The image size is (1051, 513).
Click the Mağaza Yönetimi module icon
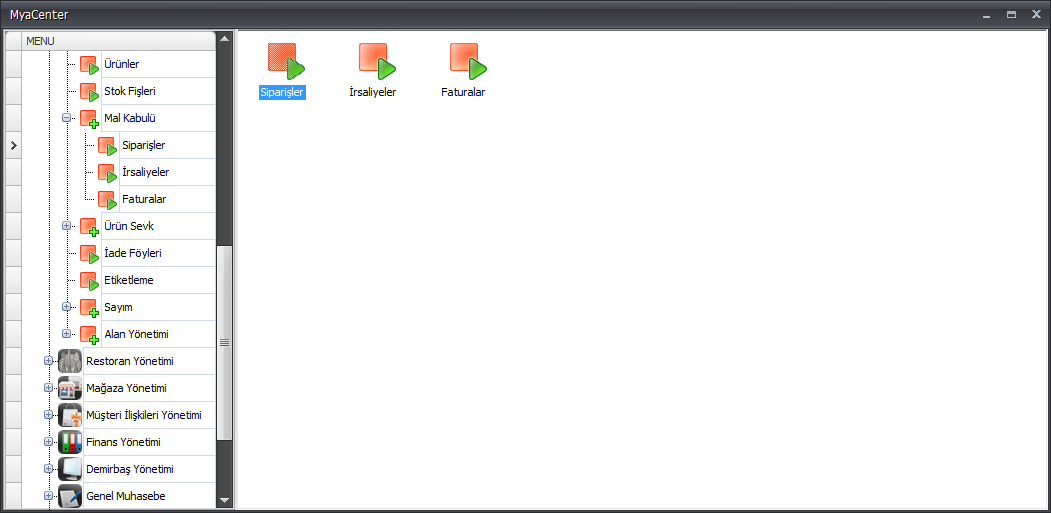tap(70, 388)
